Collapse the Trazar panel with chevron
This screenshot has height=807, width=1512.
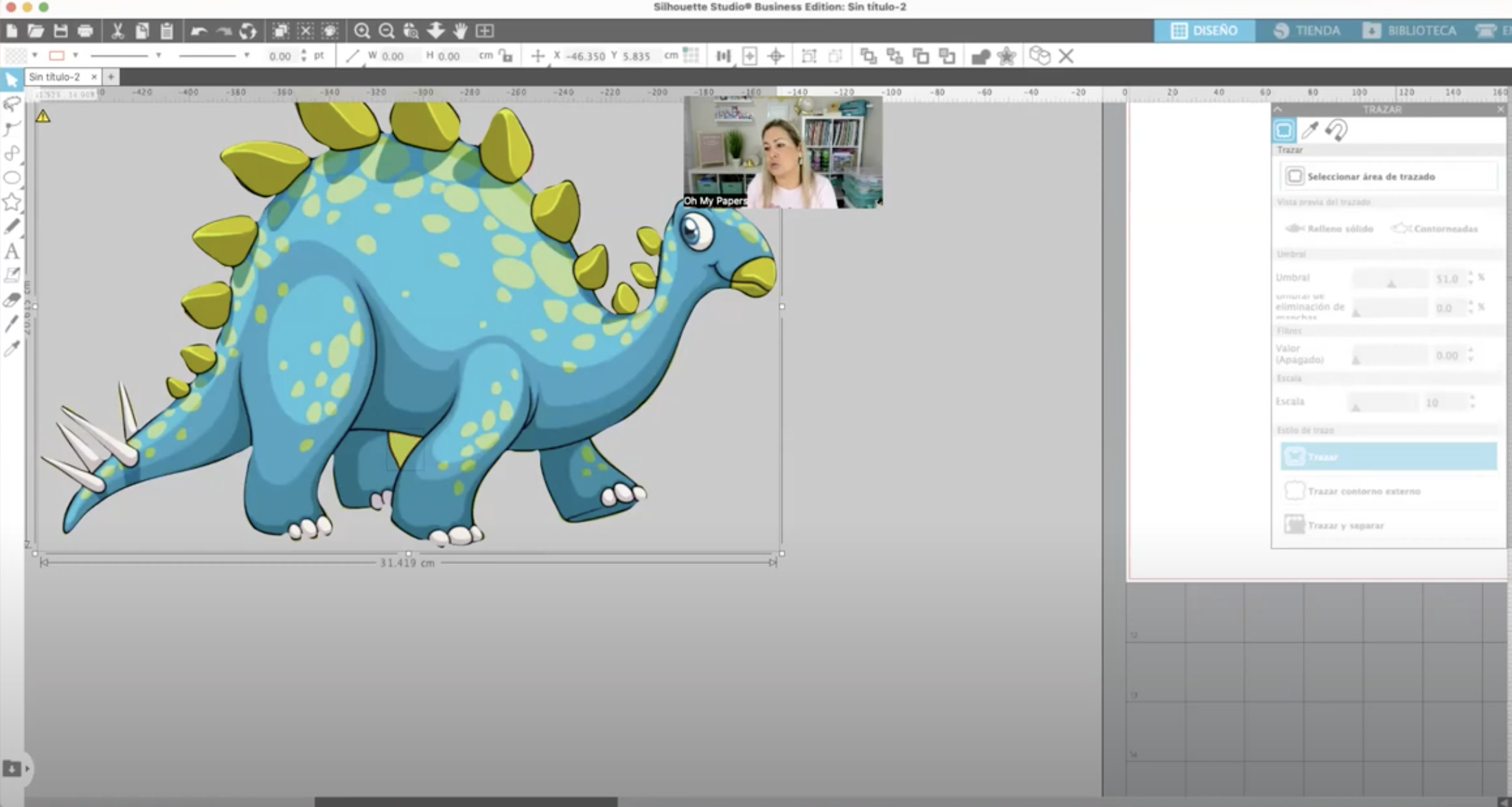pos(1278,109)
